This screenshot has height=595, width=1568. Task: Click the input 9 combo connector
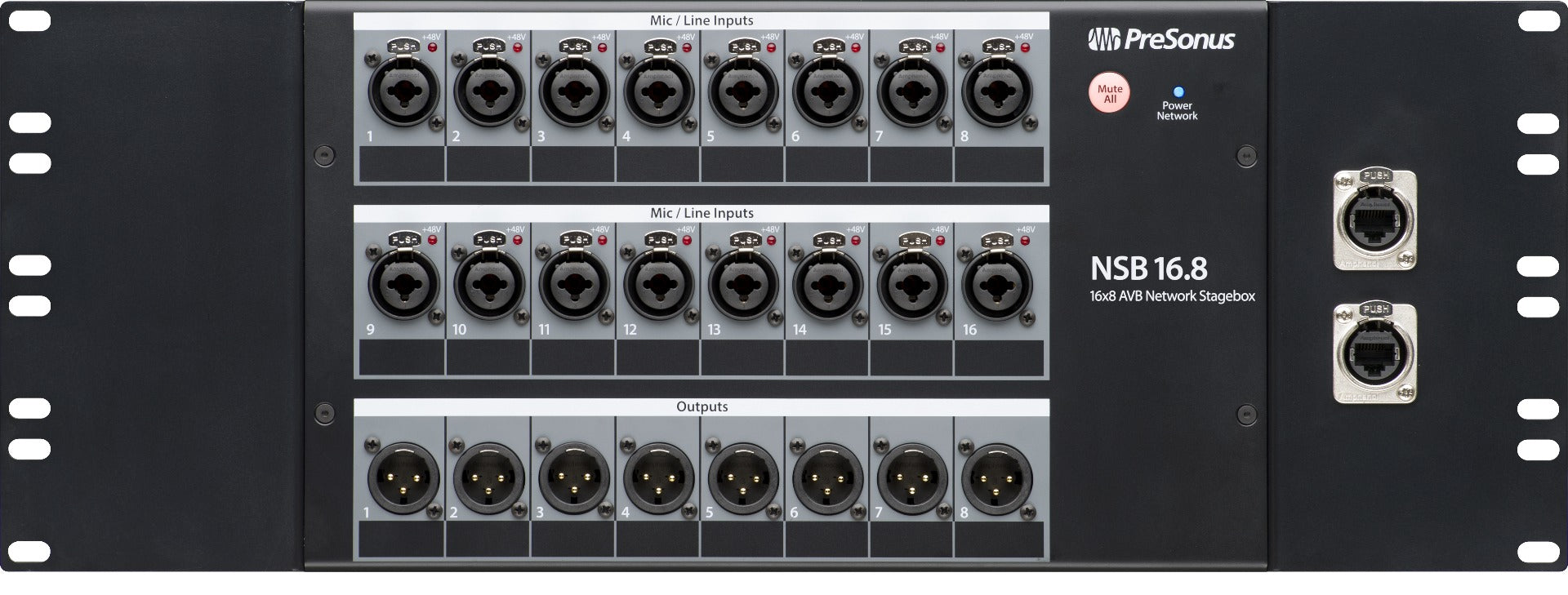403,285
